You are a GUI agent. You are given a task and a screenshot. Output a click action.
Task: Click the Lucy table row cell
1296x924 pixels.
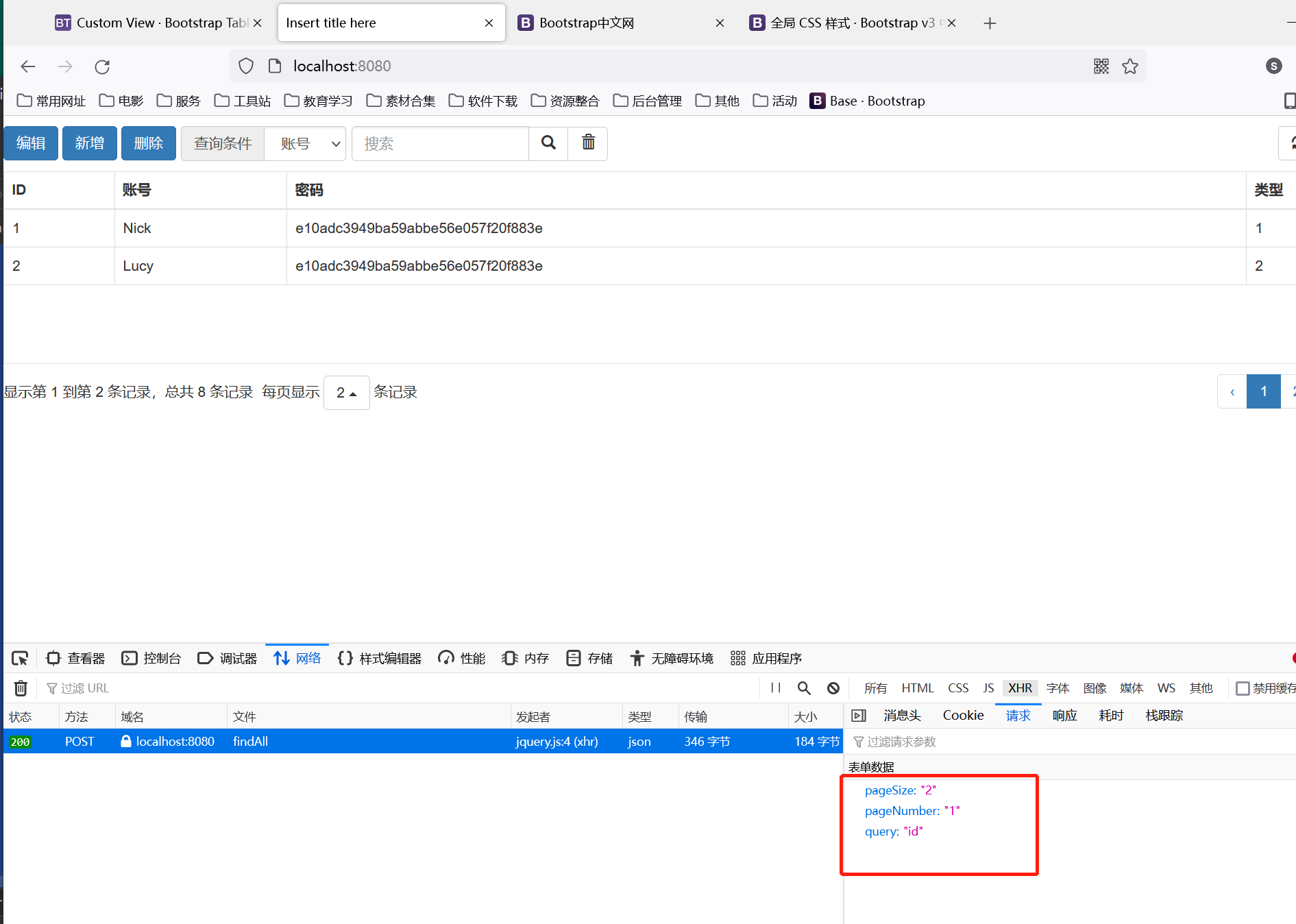click(200, 266)
